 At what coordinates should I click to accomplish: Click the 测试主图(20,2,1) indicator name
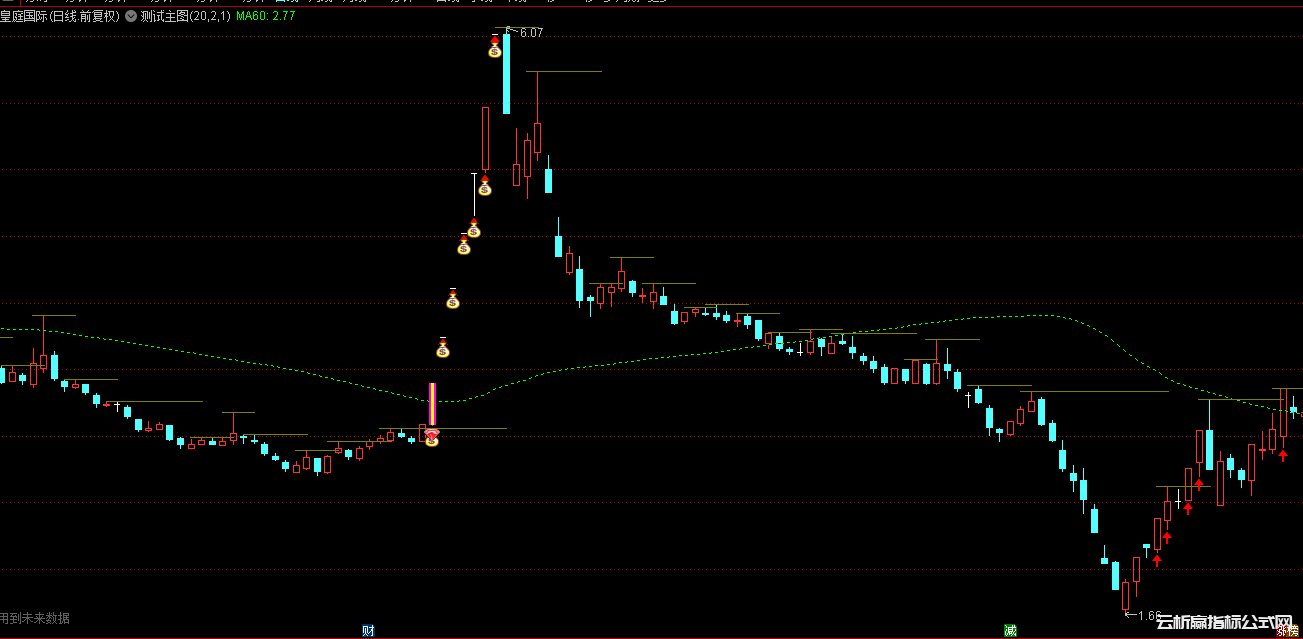[184, 16]
